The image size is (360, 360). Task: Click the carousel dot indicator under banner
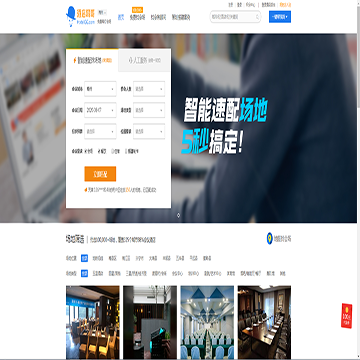pyautogui.click(x=178, y=215)
